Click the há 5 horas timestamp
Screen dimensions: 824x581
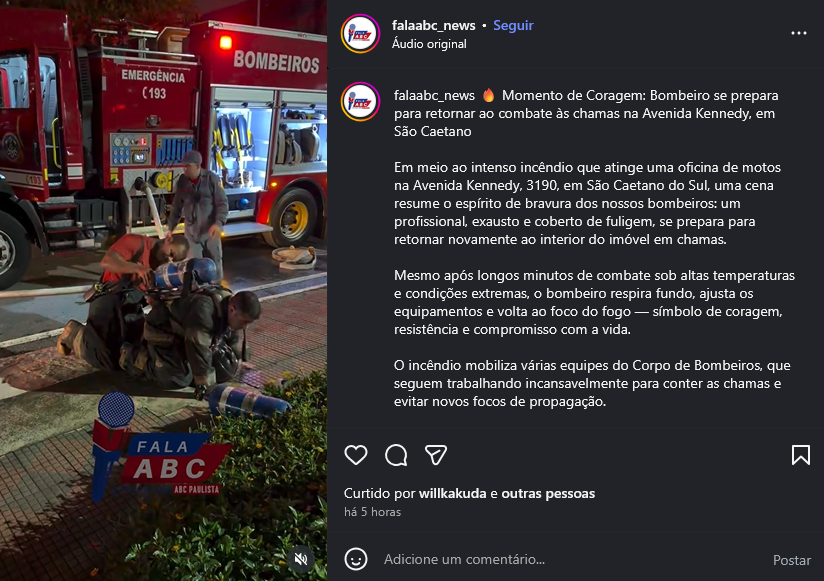pos(372,512)
